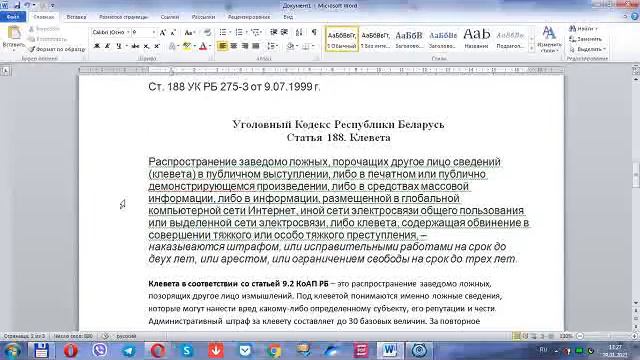640x360 pixels.
Task: Click the Заменить (Replace) button
Action: (585, 39)
